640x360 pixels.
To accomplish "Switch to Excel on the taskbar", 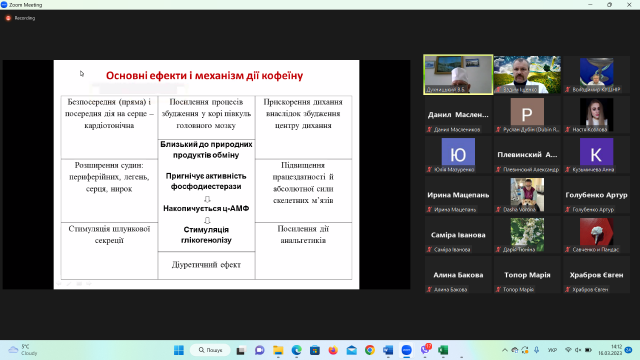I will point(443,350).
